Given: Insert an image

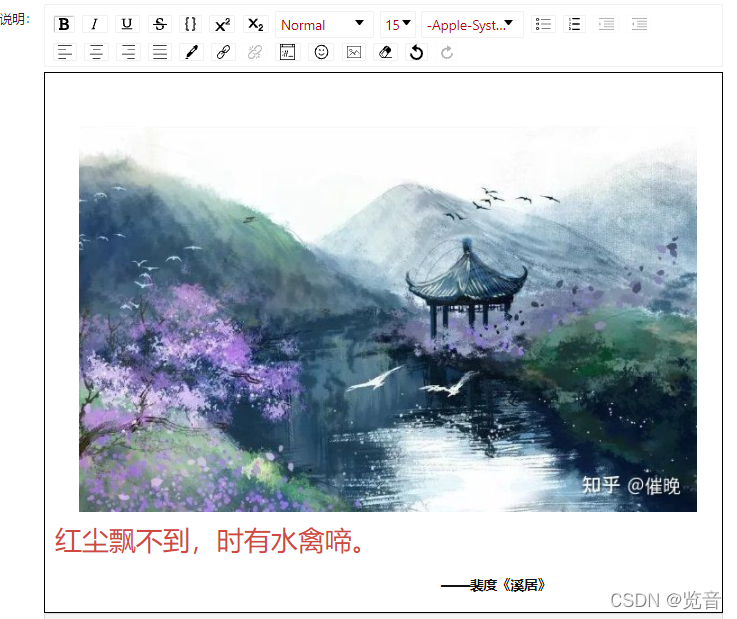Looking at the screenshot, I should click(x=354, y=52).
